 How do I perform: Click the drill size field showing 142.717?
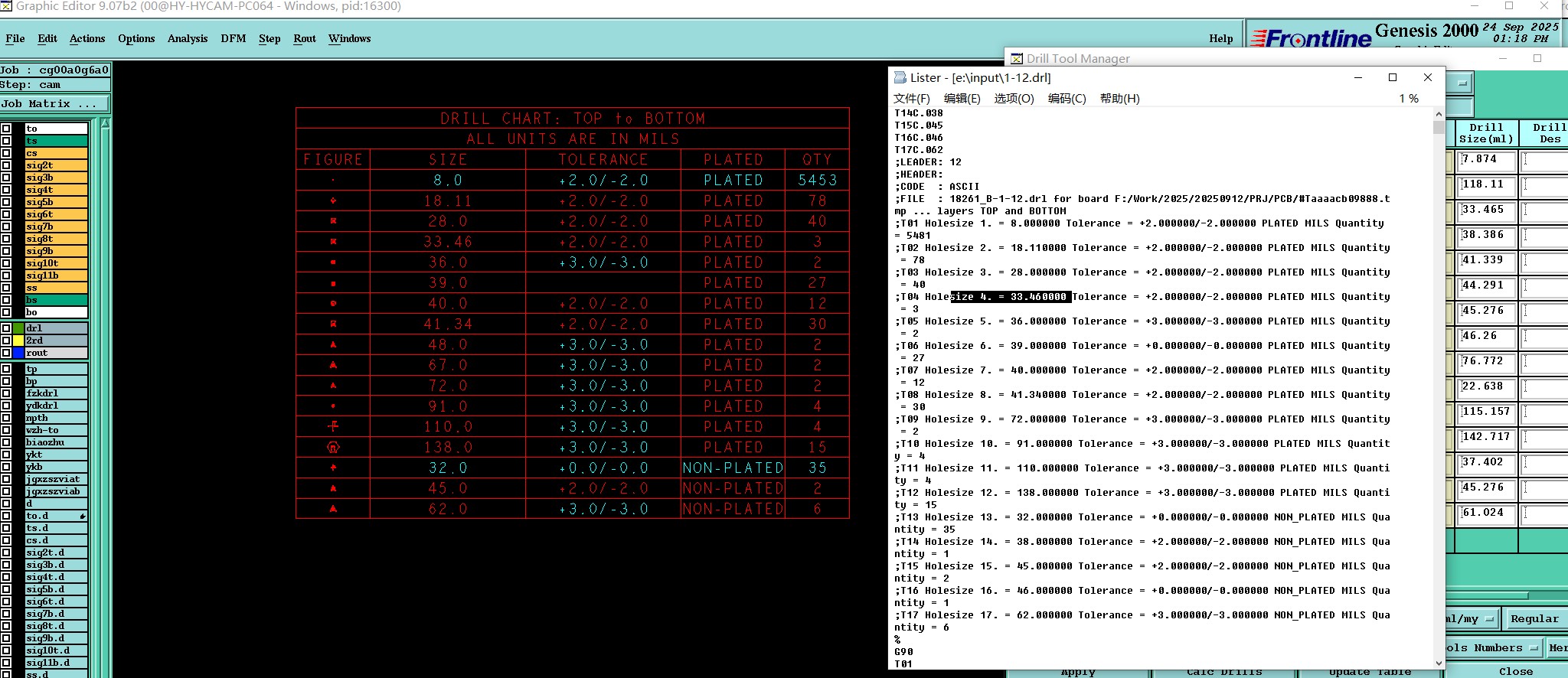coord(1487,438)
